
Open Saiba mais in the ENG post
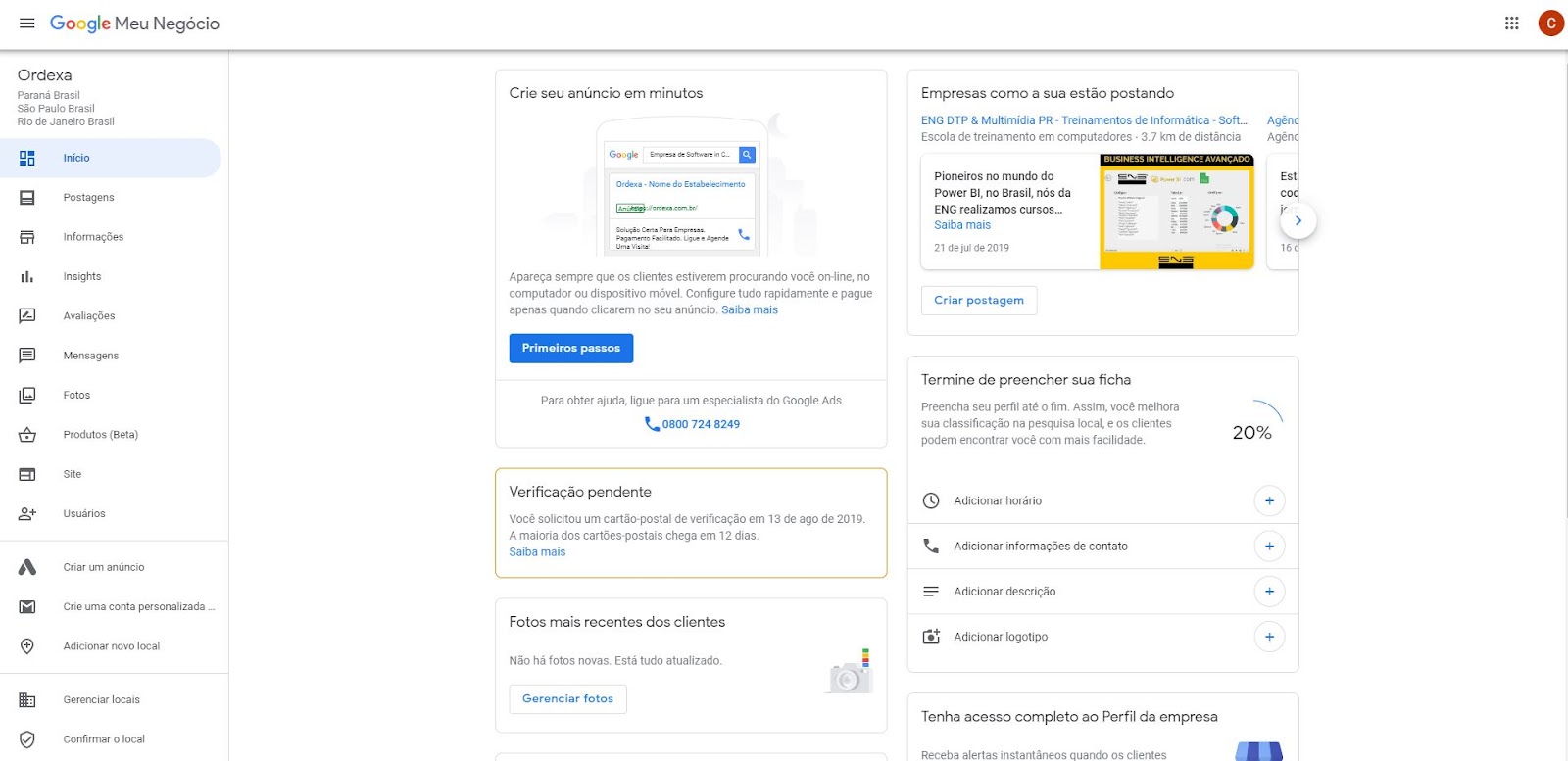click(x=962, y=225)
